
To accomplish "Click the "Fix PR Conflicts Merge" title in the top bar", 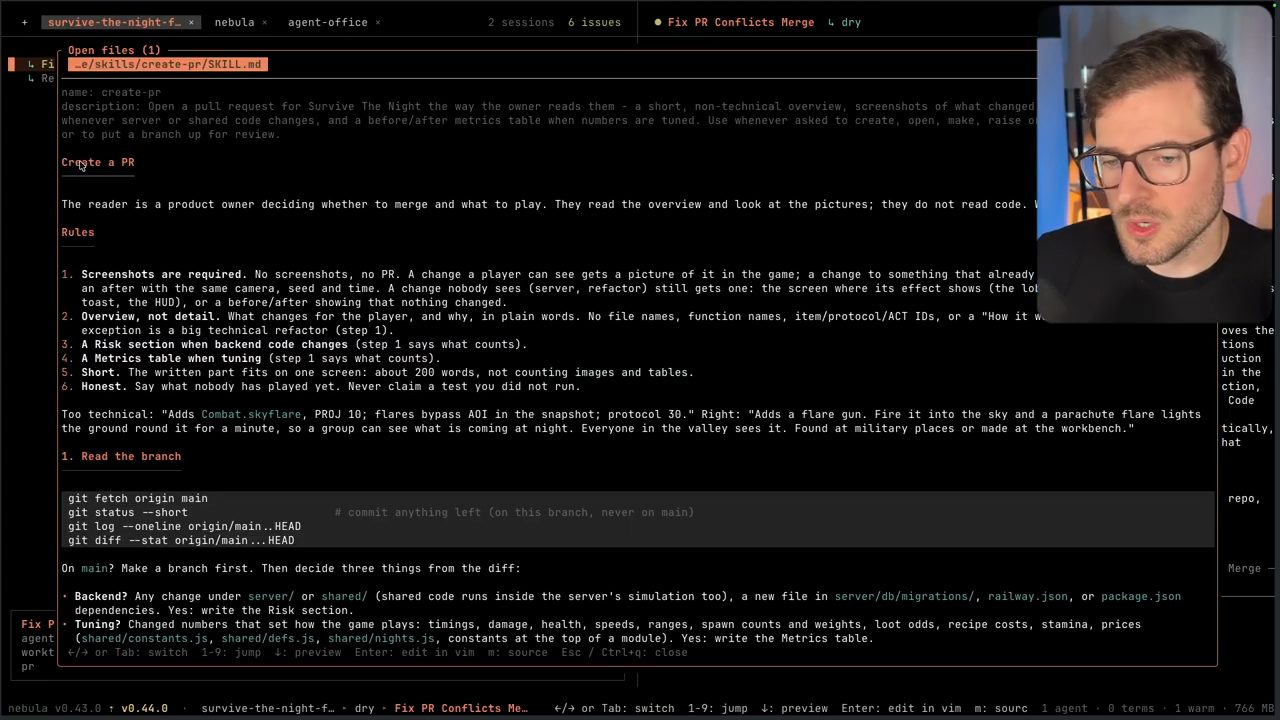I will [x=741, y=22].
